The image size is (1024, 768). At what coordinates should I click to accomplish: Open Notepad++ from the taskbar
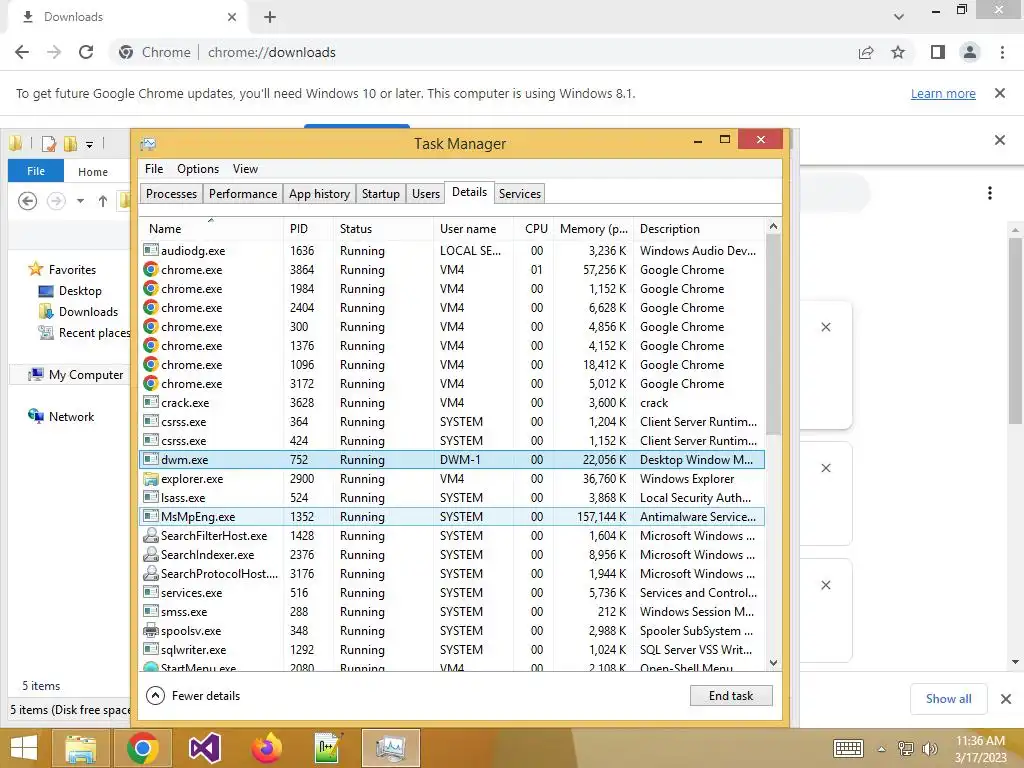coord(328,748)
